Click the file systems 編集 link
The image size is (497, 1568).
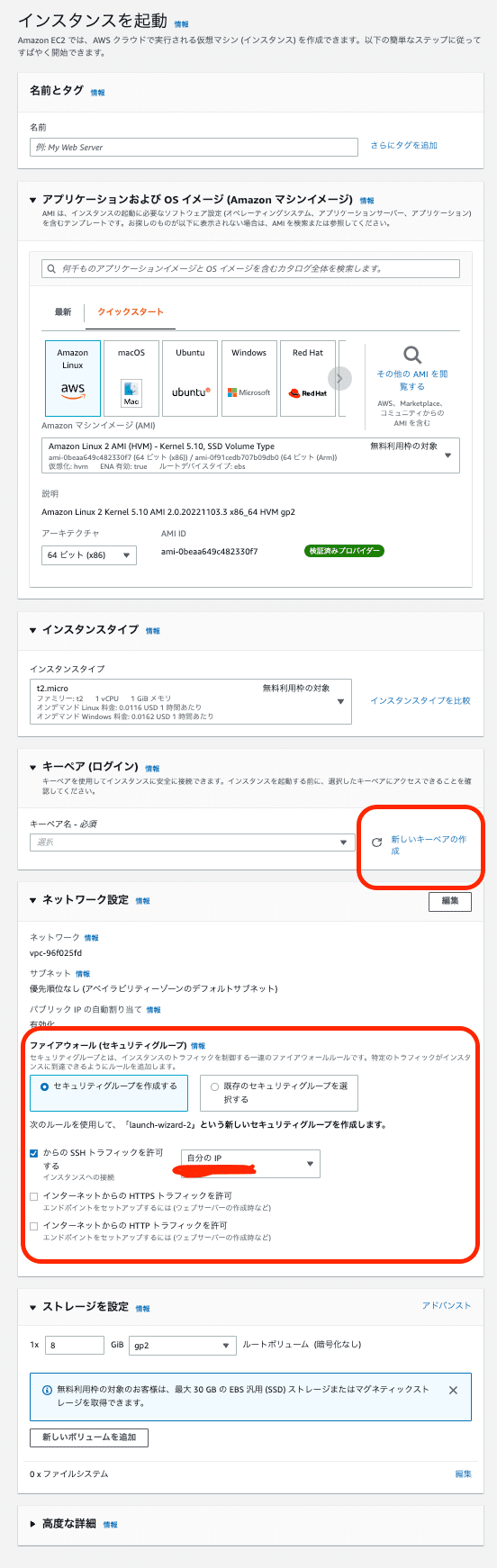point(464,1474)
